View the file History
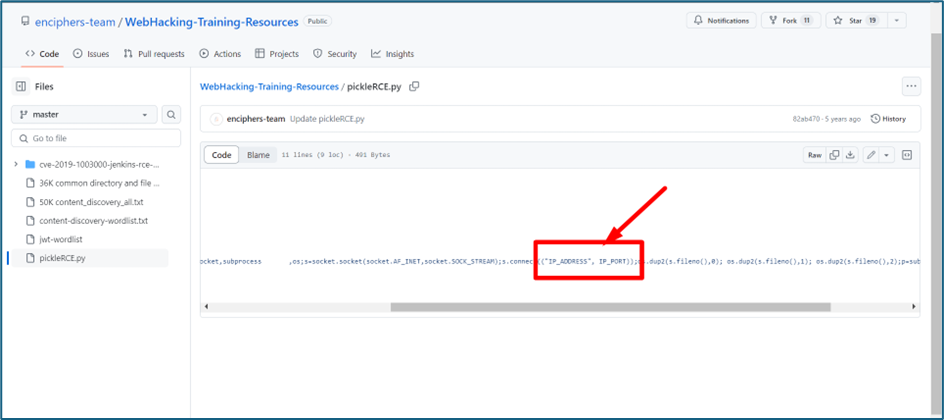Image resolution: width=944 pixels, height=420 pixels. click(x=889, y=119)
